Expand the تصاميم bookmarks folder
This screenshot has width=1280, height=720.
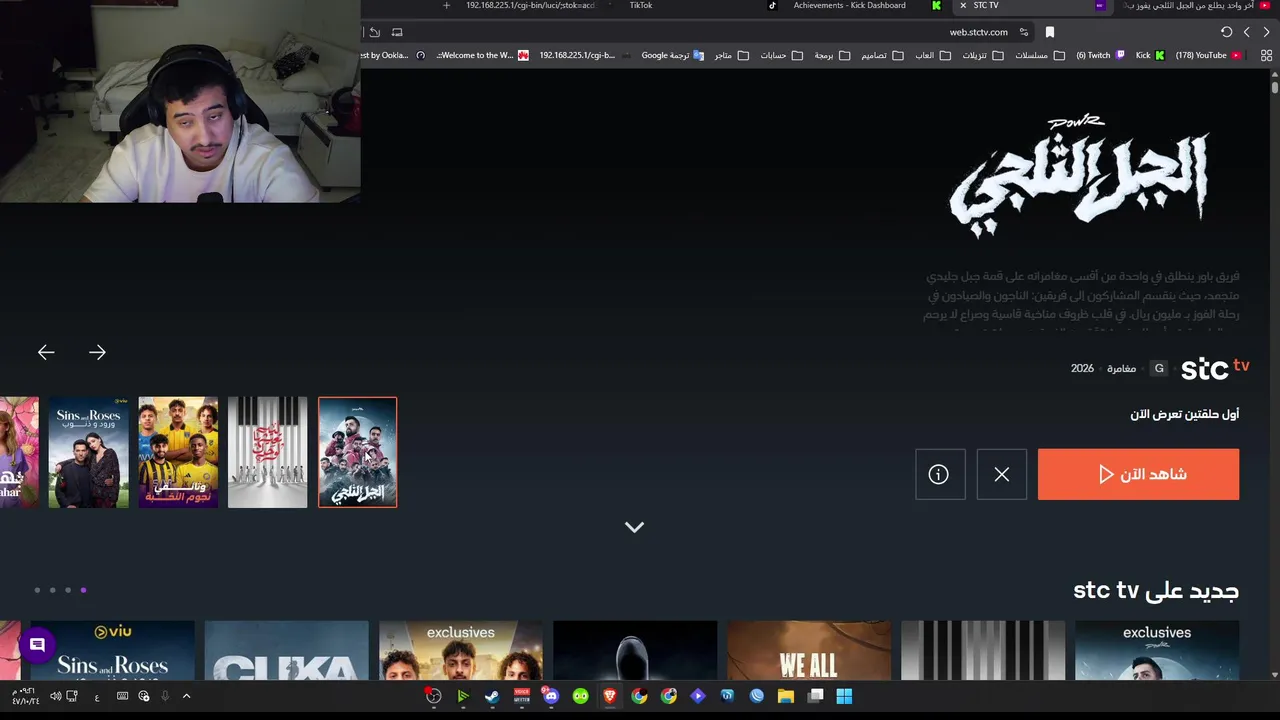(x=882, y=55)
